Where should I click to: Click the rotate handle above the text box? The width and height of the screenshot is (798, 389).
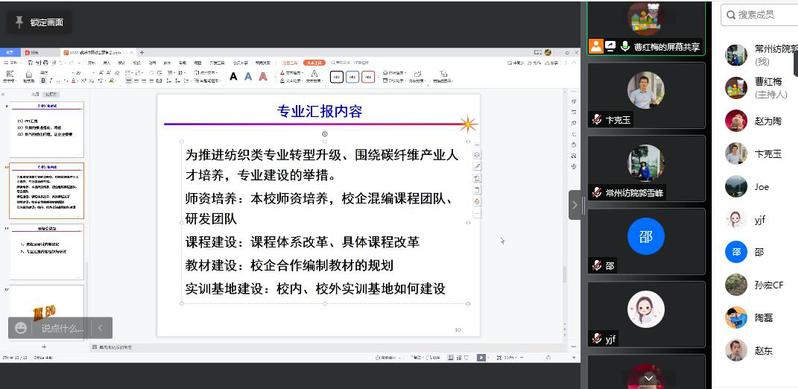point(325,134)
